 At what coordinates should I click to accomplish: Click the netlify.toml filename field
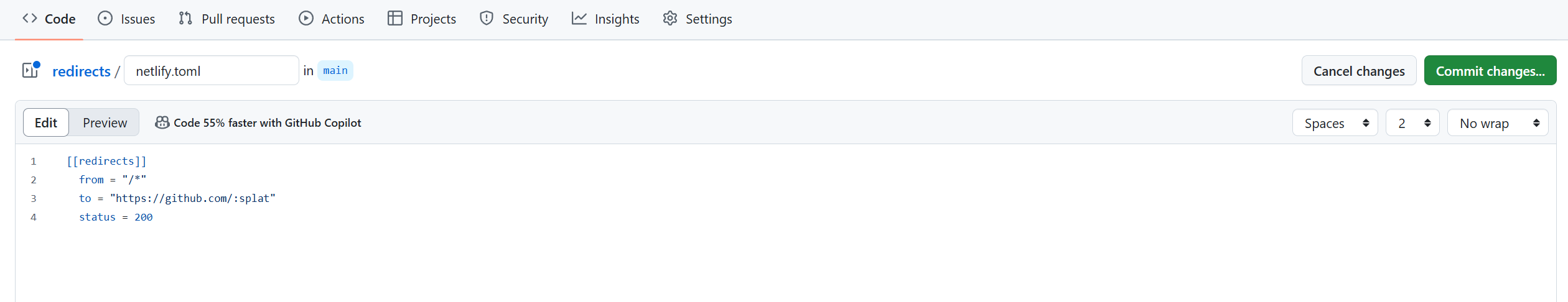[212, 71]
